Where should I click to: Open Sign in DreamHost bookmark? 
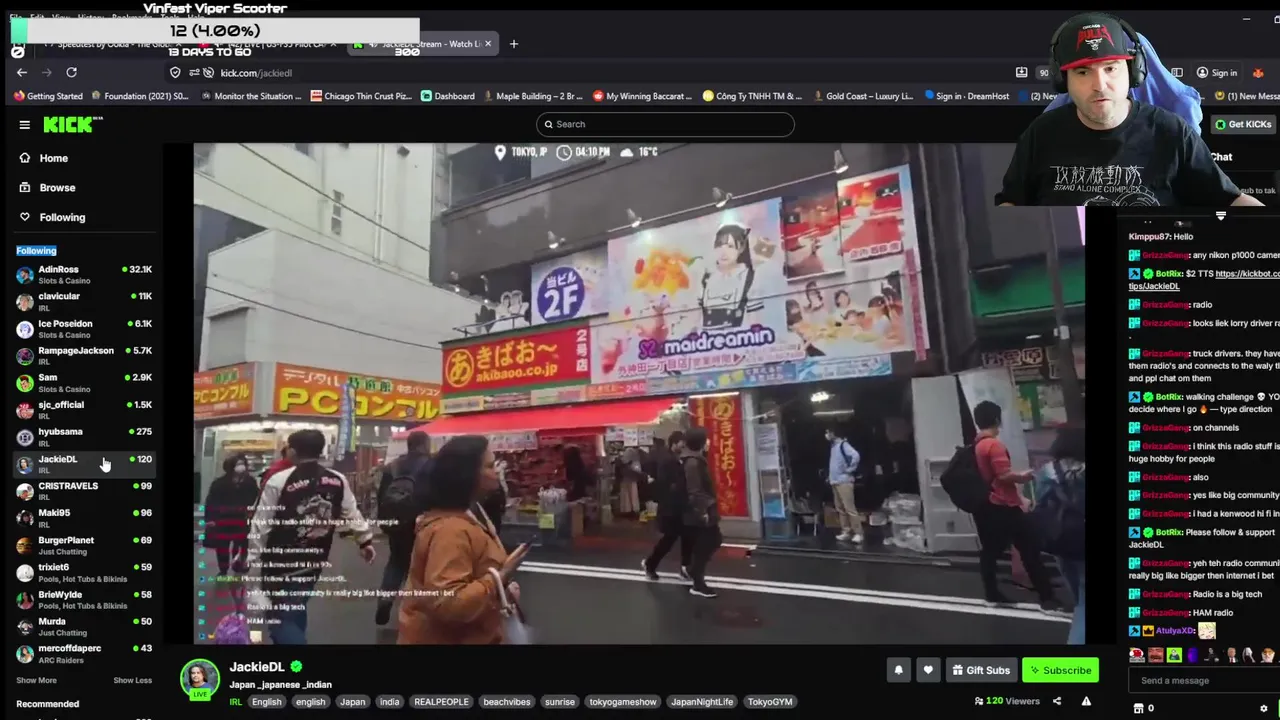[966, 96]
